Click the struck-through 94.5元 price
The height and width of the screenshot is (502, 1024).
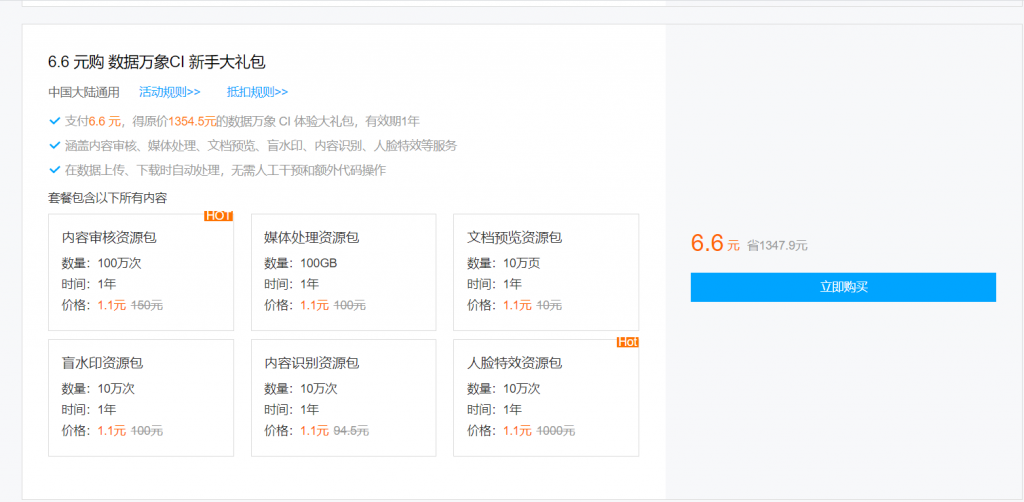click(x=351, y=431)
